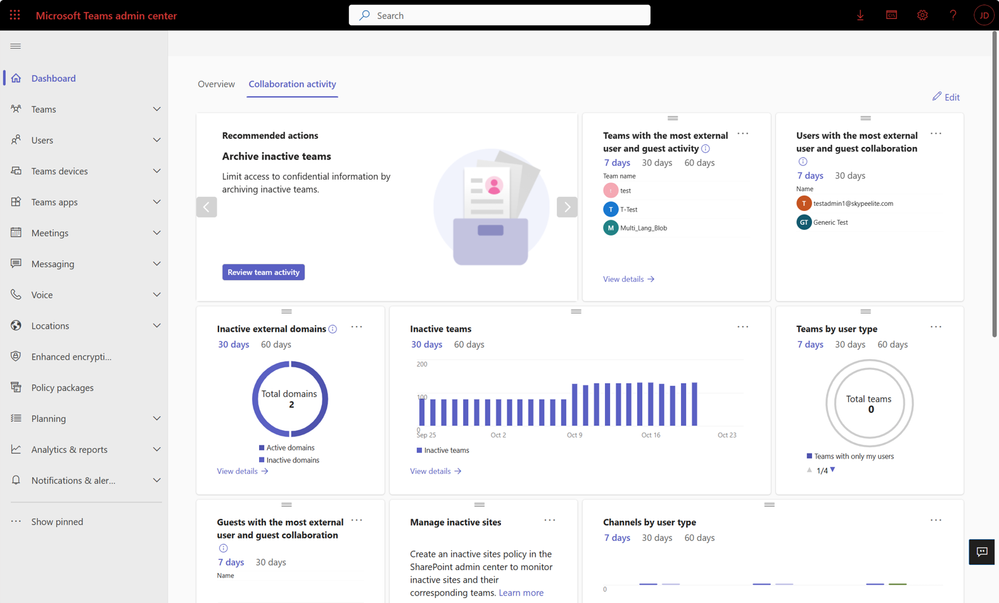Click the Planning list icon
The image size is (999, 603).
click(16, 418)
